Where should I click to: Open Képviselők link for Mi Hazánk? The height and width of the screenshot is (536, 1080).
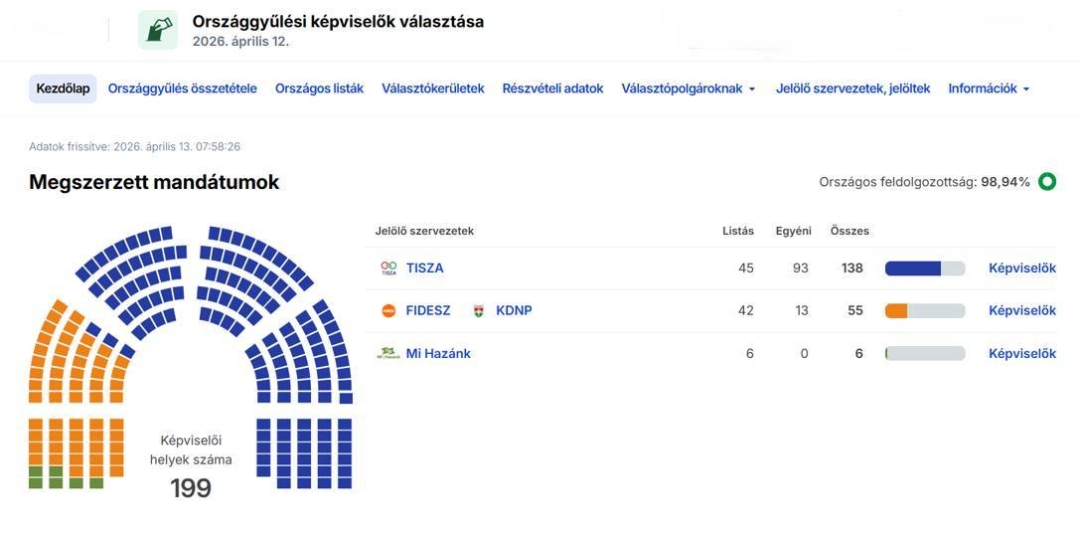click(1021, 353)
